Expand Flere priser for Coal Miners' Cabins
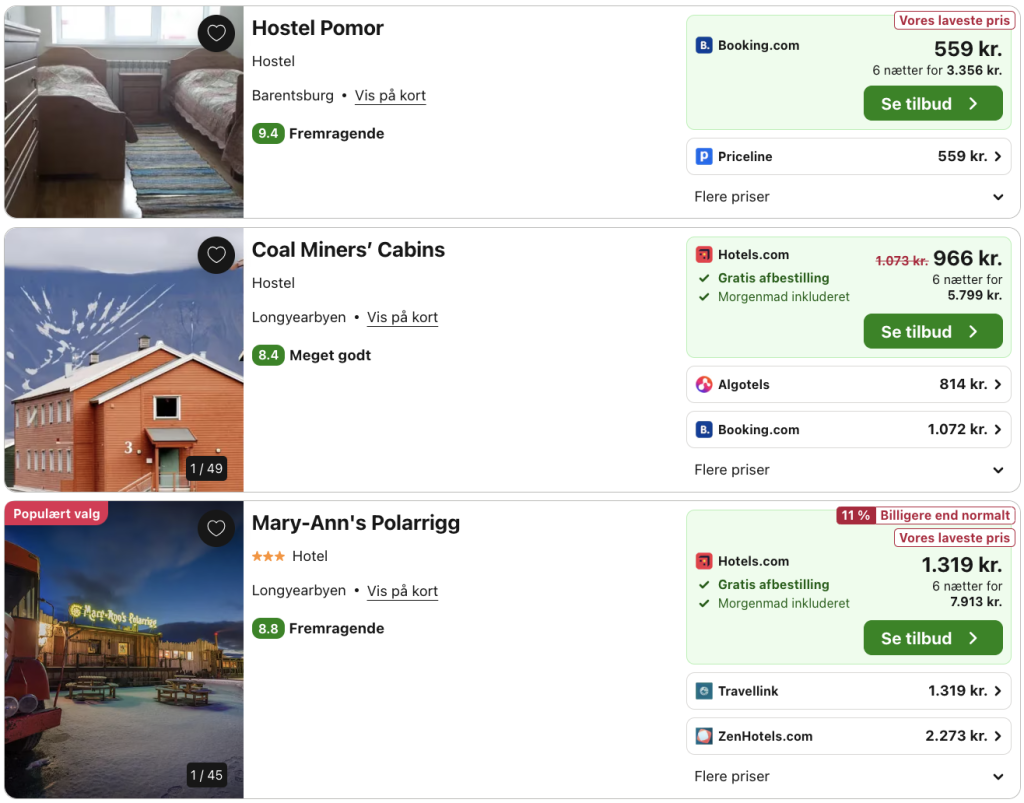1024x803 pixels. (998, 470)
